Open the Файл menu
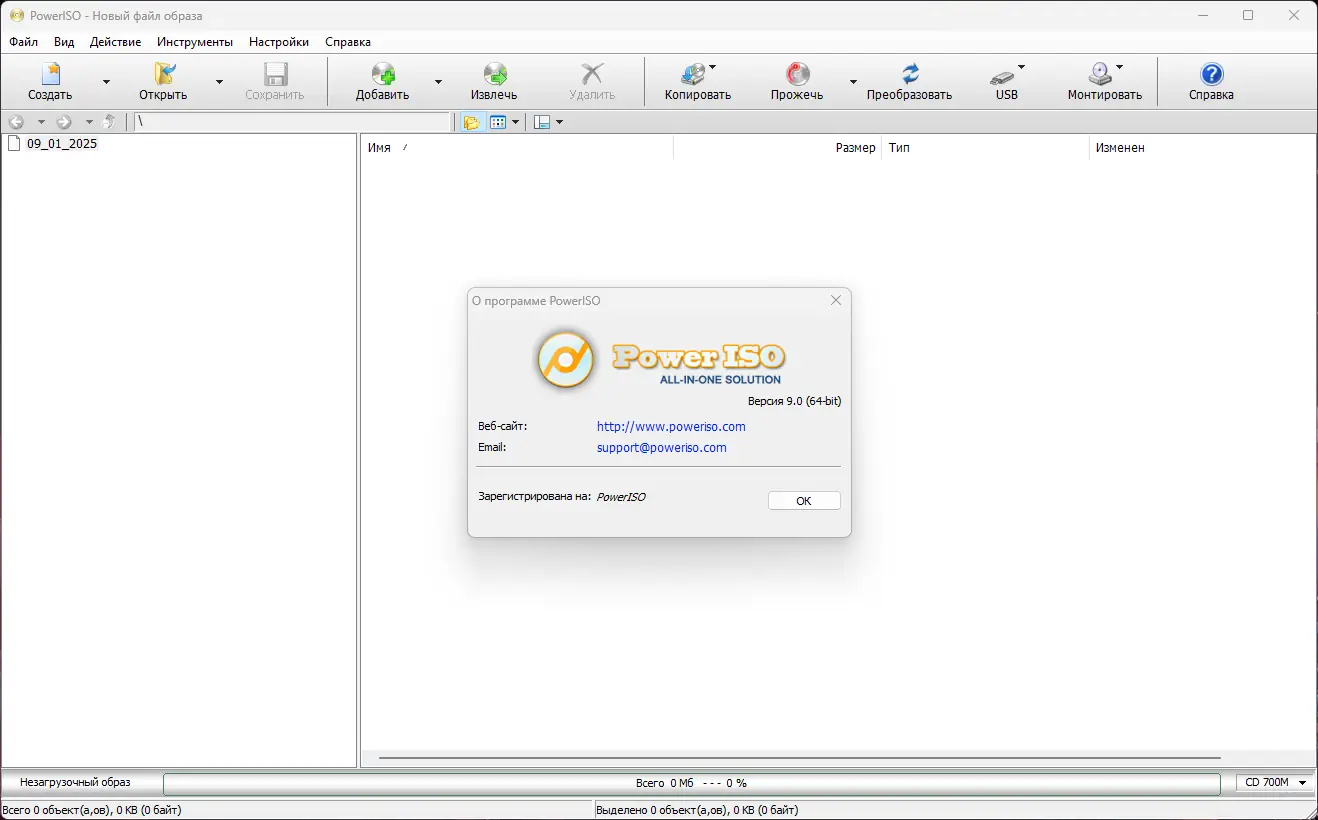 click(x=24, y=42)
